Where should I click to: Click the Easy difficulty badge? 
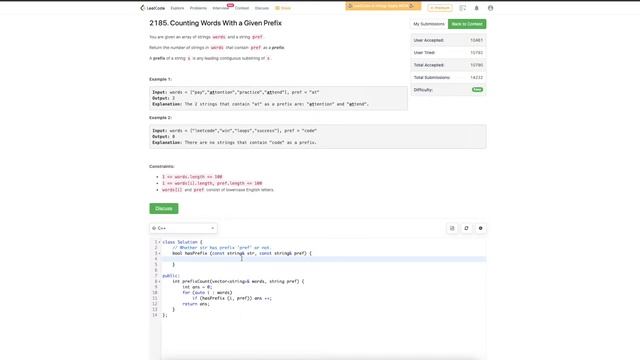[477, 89]
